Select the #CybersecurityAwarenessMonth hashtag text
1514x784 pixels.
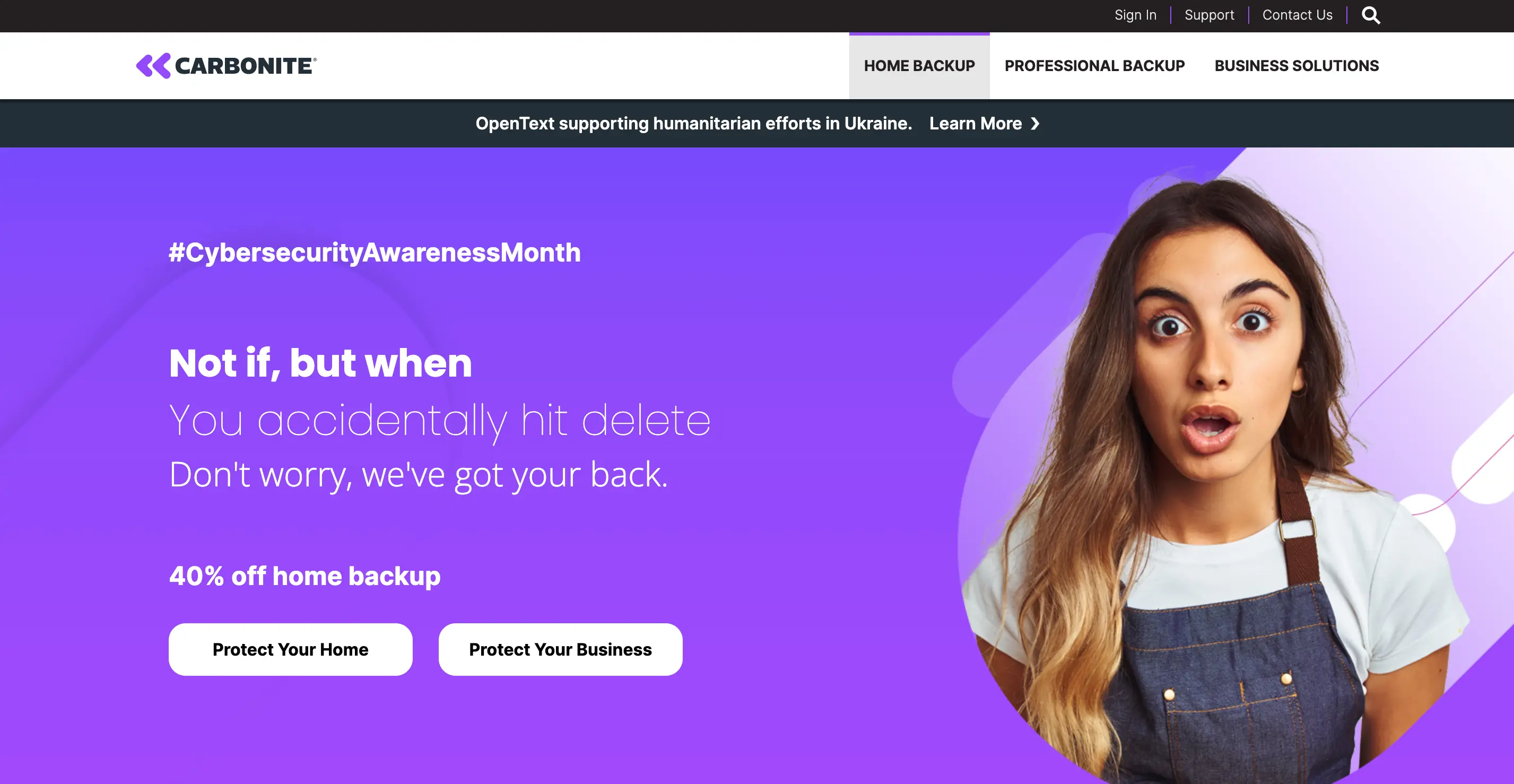click(375, 254)
